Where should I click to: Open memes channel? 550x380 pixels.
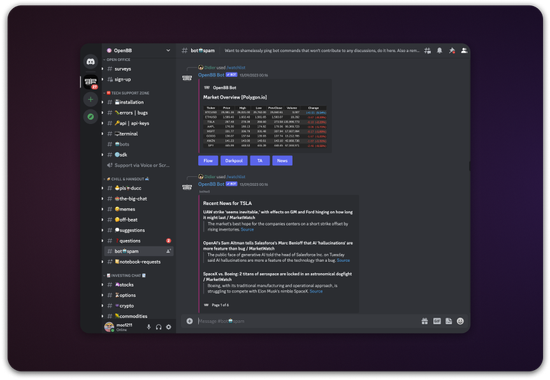tap(139, 209)
